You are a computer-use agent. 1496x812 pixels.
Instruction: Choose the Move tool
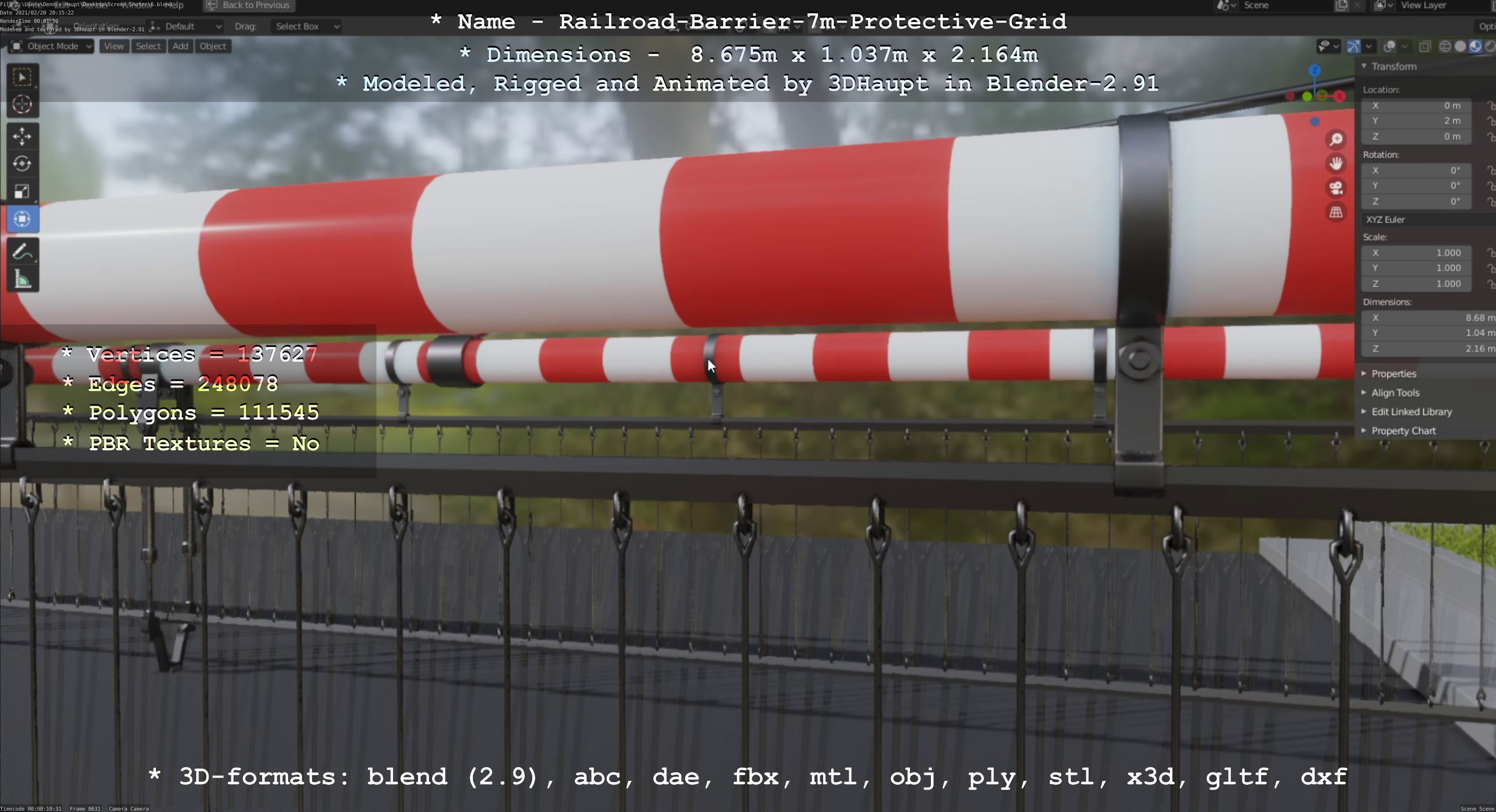point(22,137)
